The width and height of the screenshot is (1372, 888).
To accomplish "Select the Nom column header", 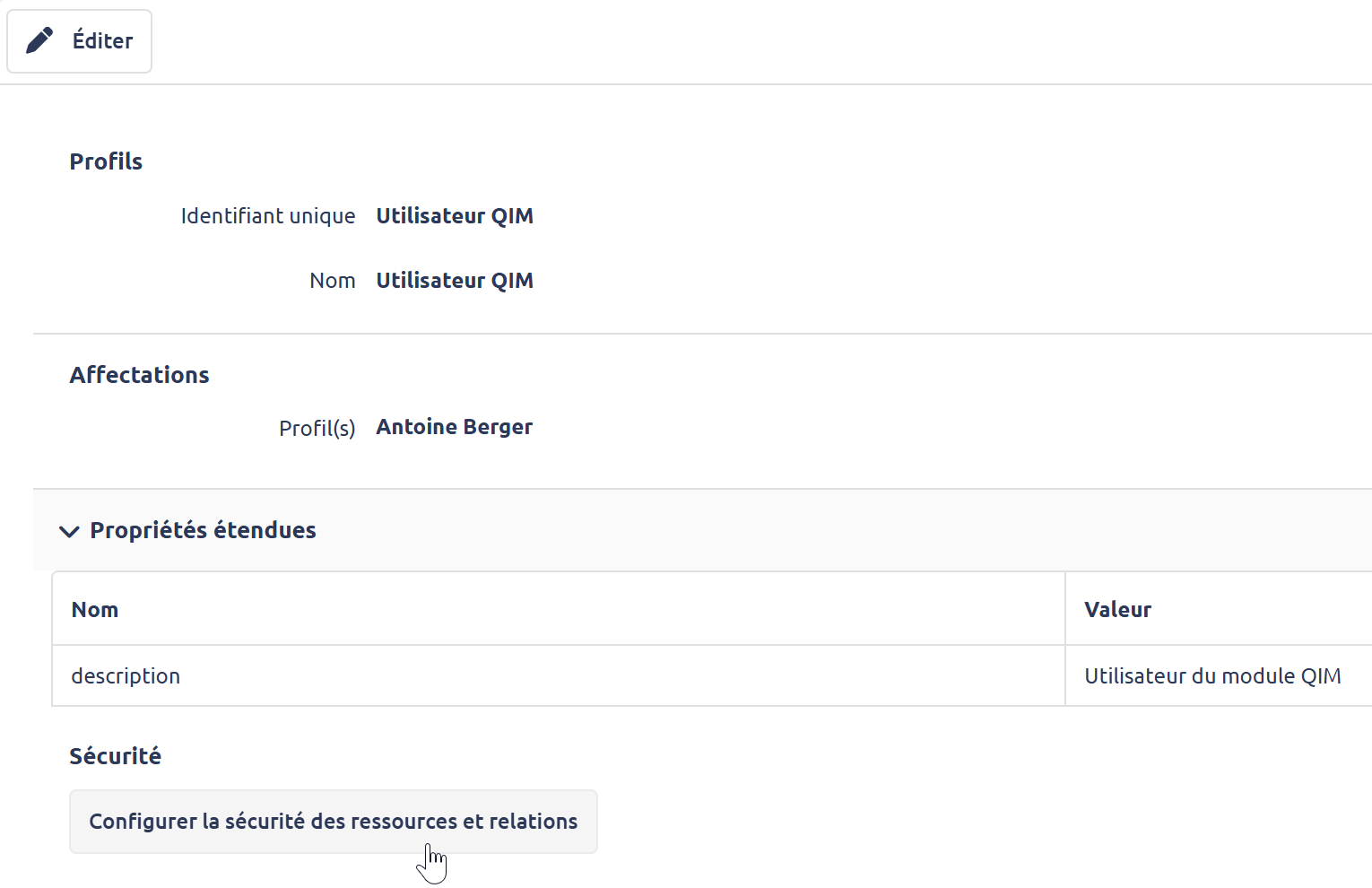I will [95, 609].
